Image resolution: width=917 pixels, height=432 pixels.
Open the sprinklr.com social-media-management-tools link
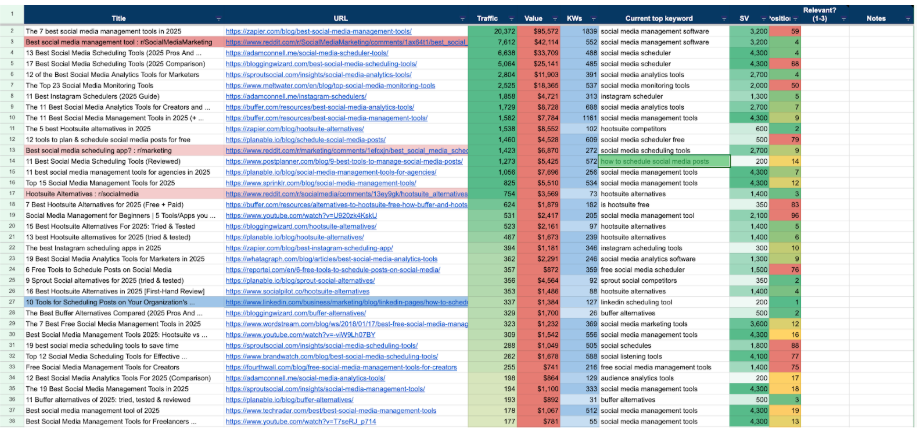pos(325,183)
